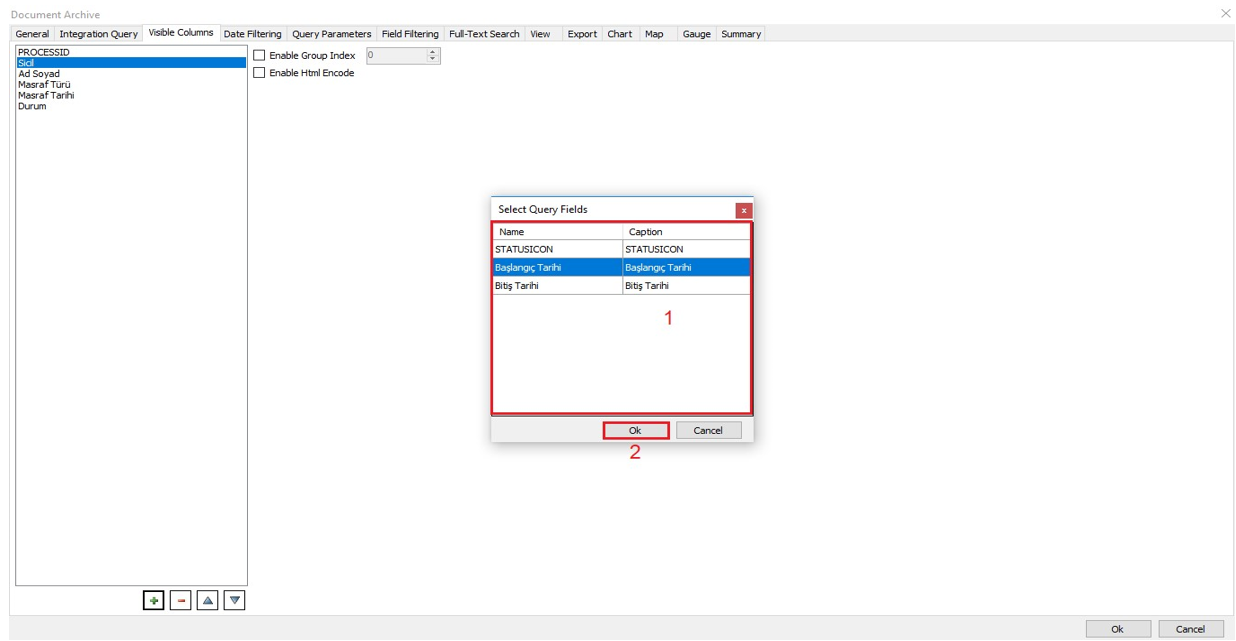Select PROCESSID in the column list
The width and height of the screenshot is (1236, 641).
tap(44, 52)
